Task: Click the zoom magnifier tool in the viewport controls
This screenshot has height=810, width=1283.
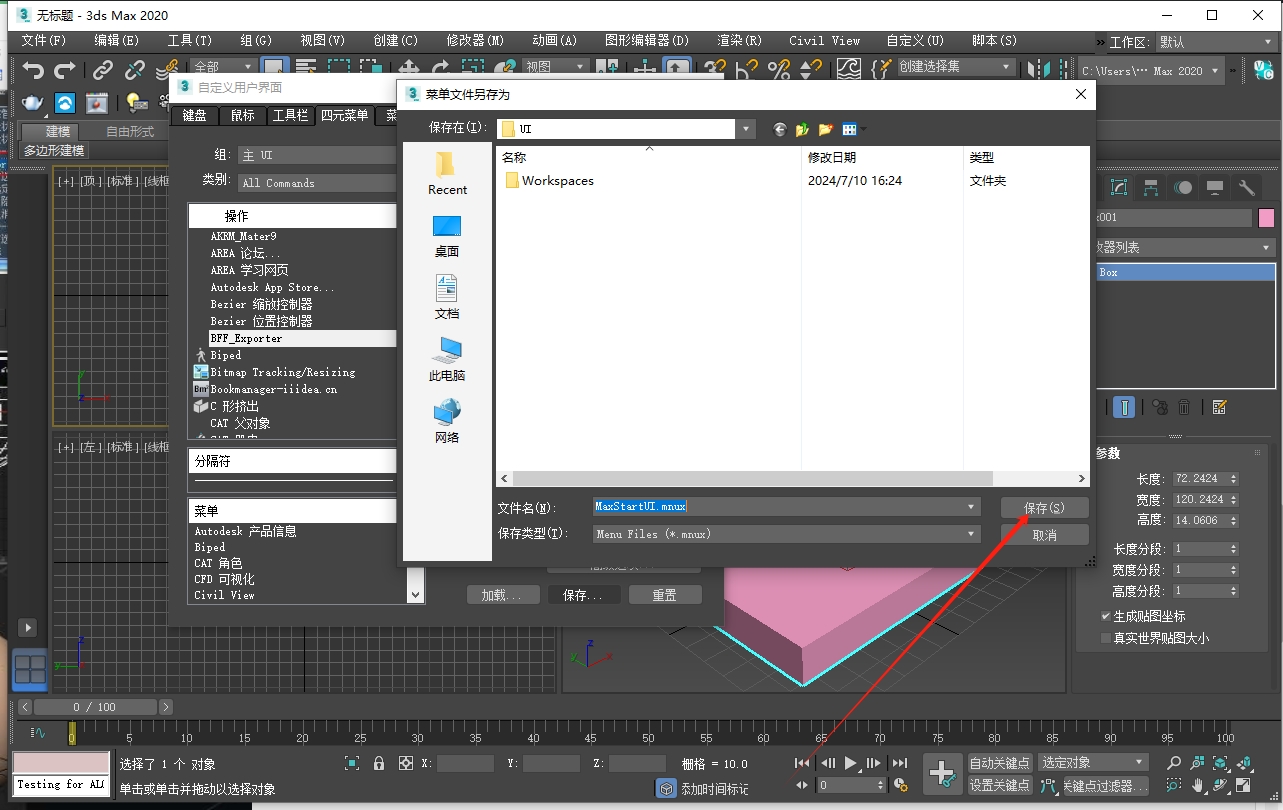Action: coord(1172,762)
